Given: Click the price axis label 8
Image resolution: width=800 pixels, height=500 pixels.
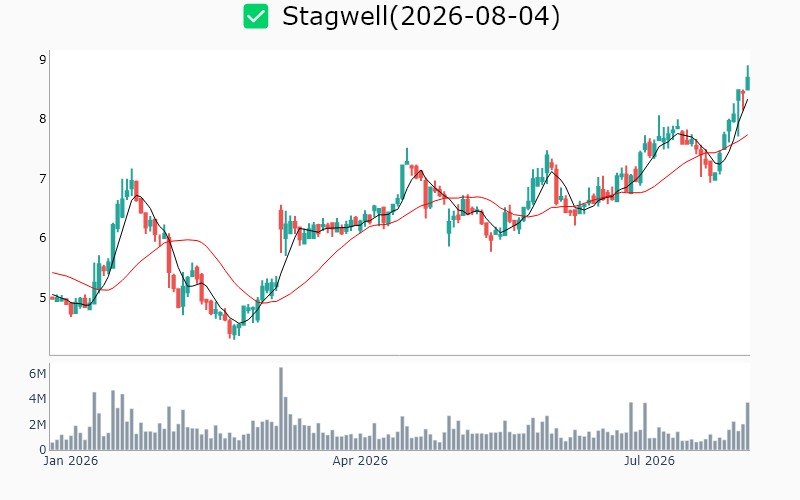Looking at the screenshot, I should pyautogui.click(x=43, y=119).
